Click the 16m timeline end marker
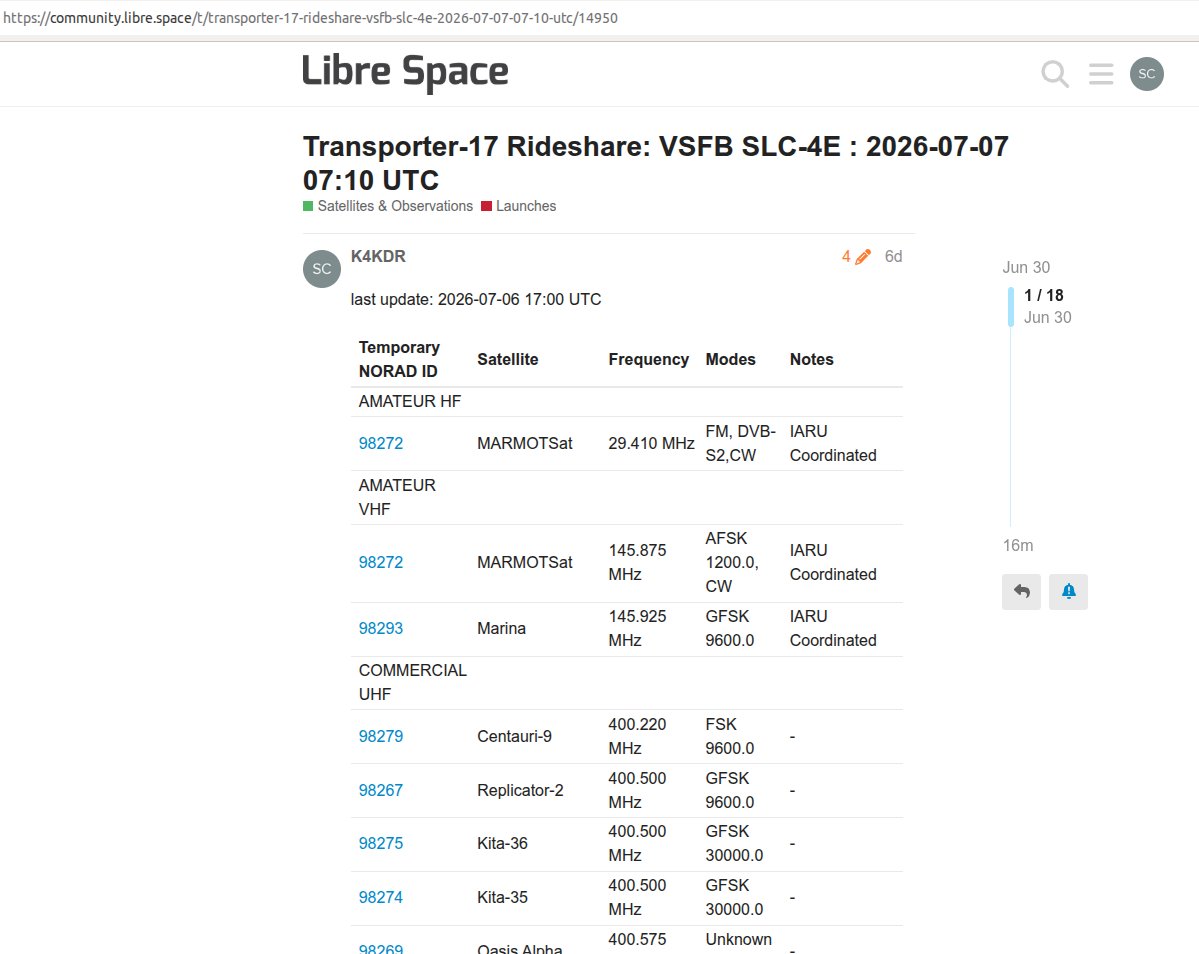Image resolution: width=1199 pixels, height=954 pixels. click(x=1018, y=546)
